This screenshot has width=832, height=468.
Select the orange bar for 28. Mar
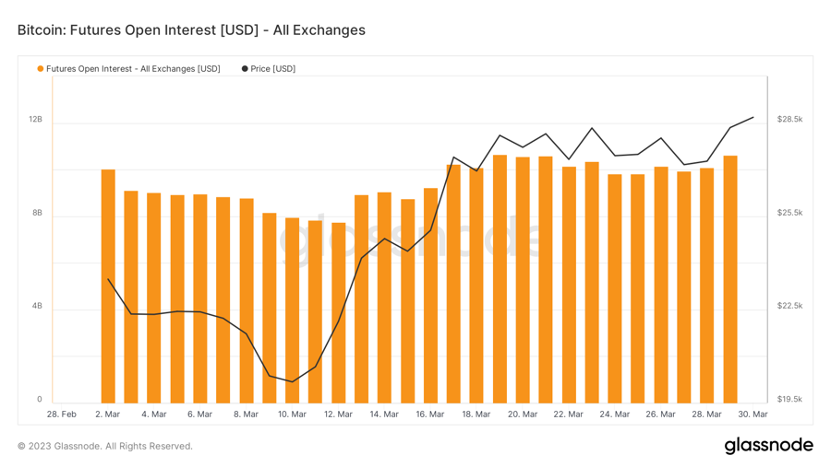707,285
